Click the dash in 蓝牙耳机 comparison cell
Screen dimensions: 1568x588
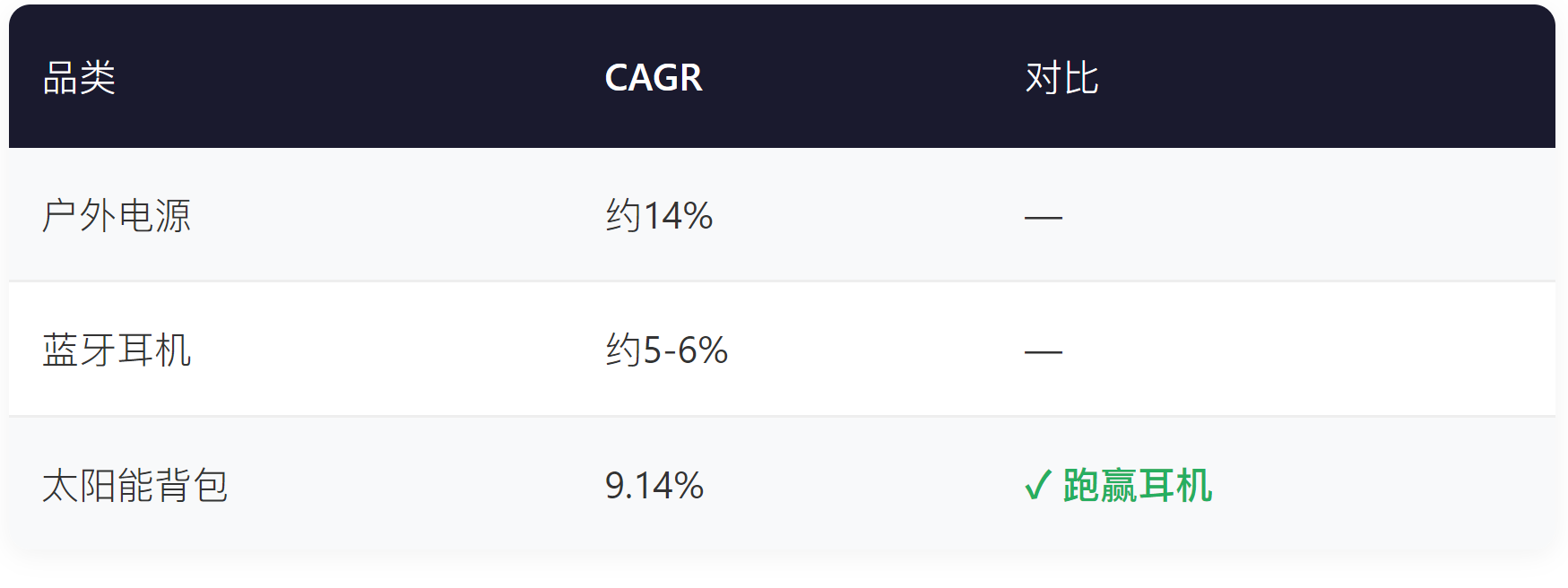tap(1044, 351)
